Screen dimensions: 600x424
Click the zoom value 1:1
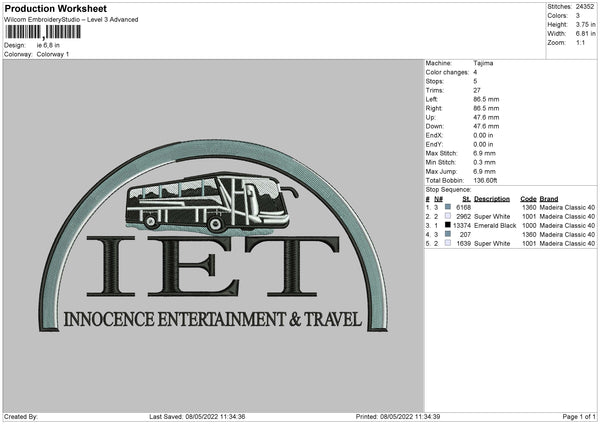click(580, 42)
